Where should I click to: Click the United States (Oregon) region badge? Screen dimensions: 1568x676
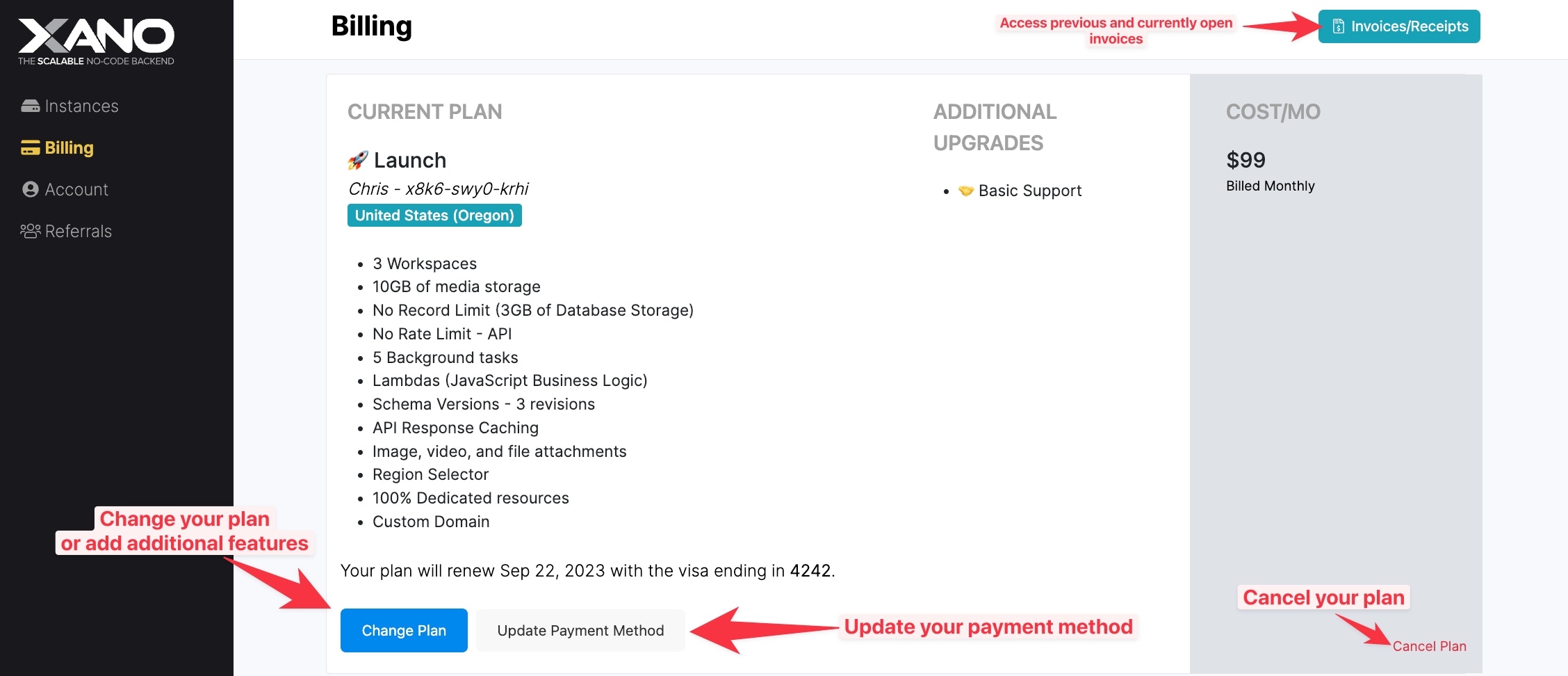(434, 216)
